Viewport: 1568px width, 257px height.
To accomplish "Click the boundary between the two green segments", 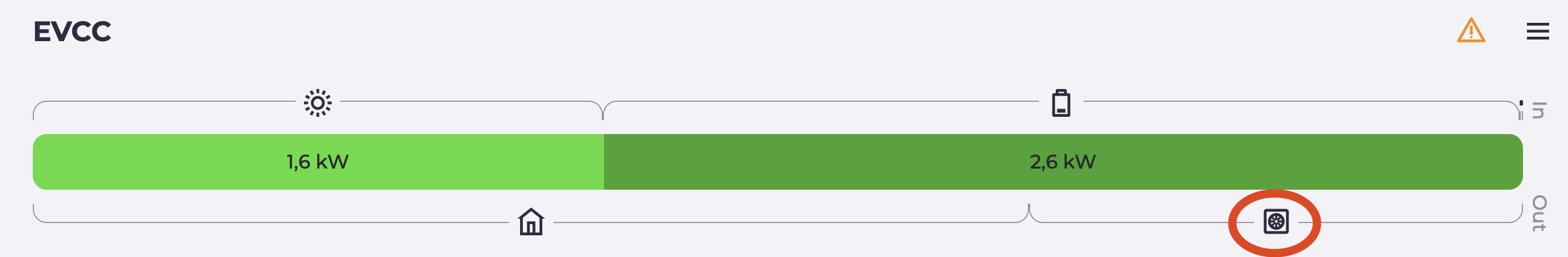I will (x=604, y=162).
